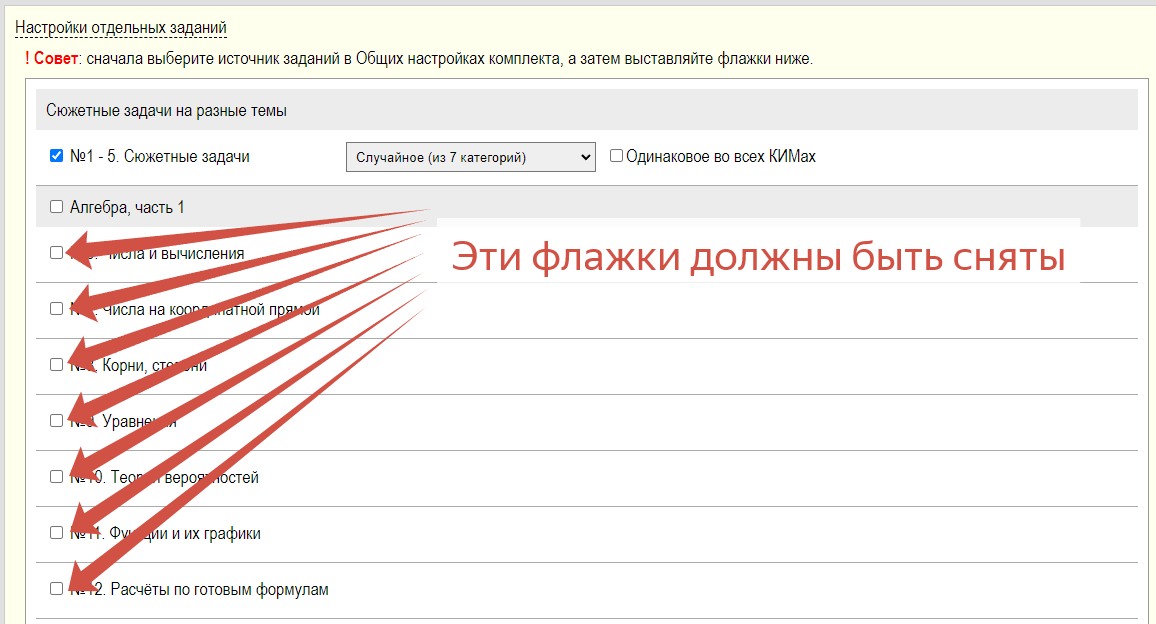
Task: Open the "Случайное (из 7 категорий)" dropdown
Action: click(x=470, y=157)
